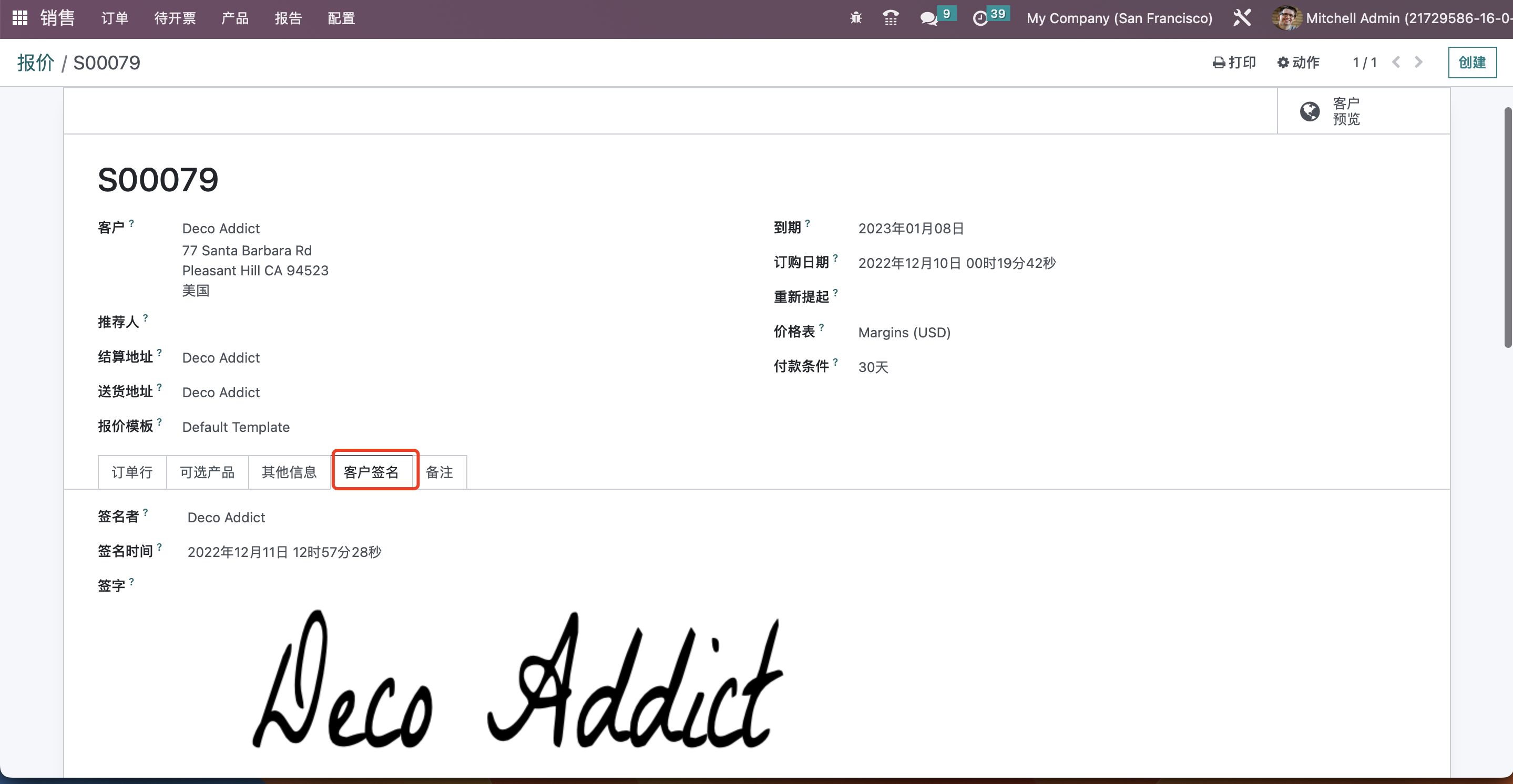This screenshot has width=1513, height=784.
Task: Switch to the 其他信息 tab
Action: pos(289,472)
